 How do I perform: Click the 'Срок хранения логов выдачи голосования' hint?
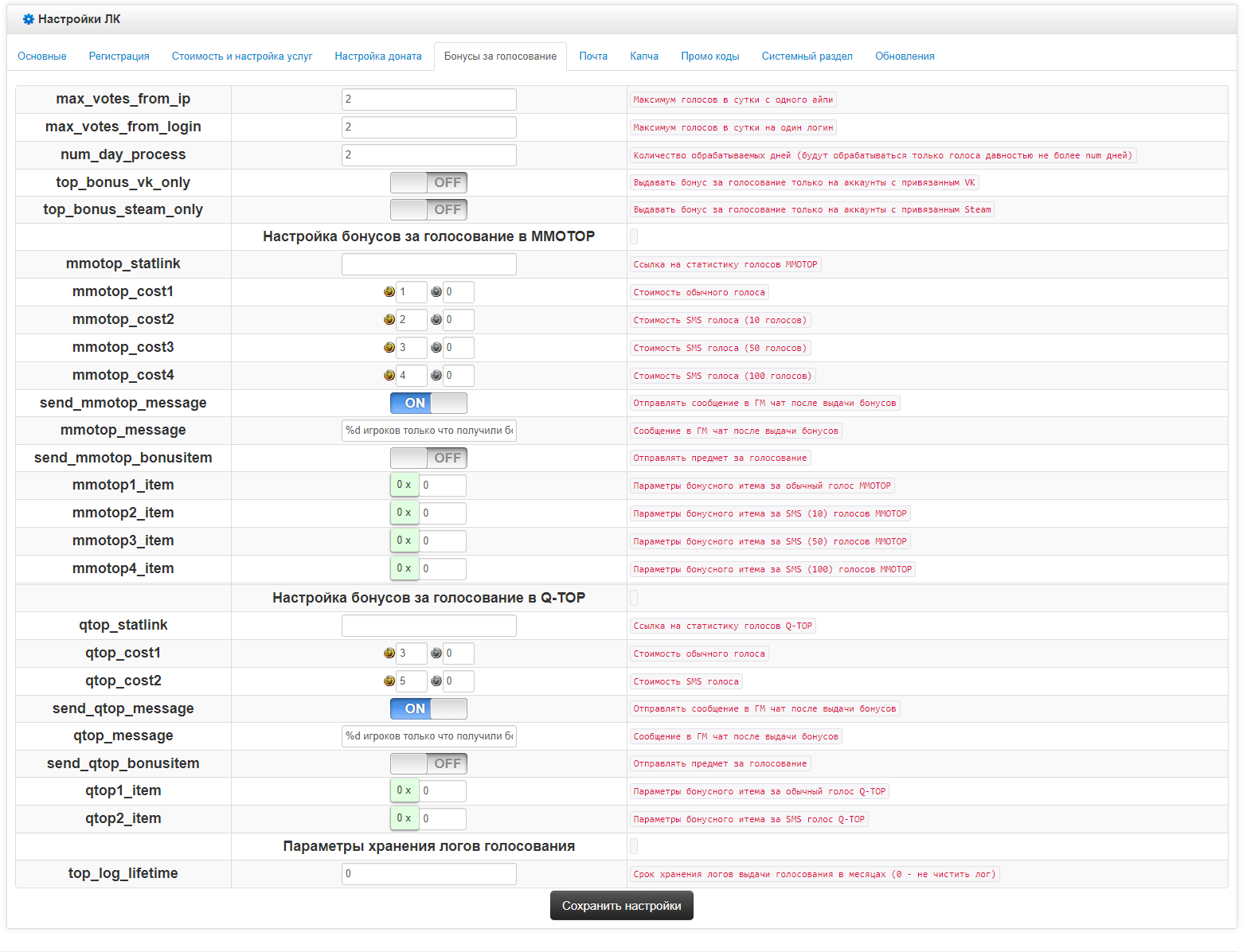click(x=815, y=874)
